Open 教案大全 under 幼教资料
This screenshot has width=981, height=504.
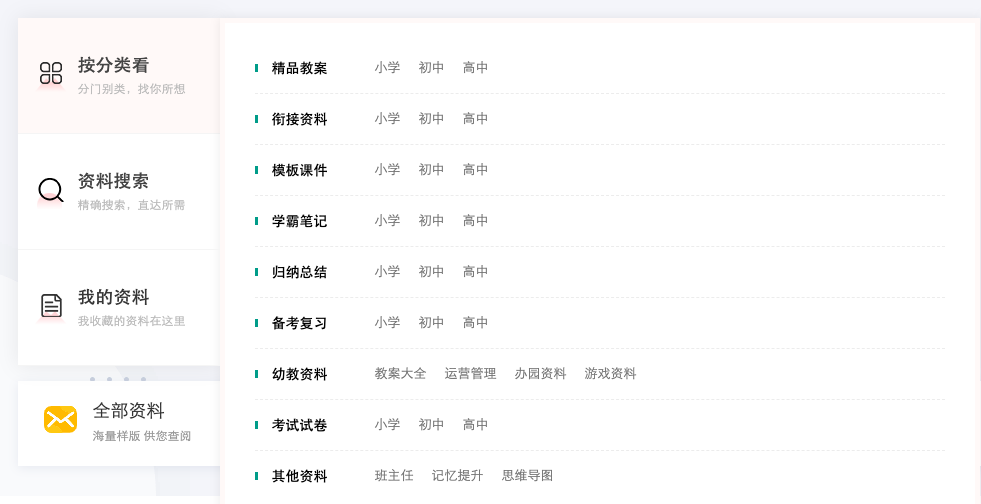[x=400, y=374]
